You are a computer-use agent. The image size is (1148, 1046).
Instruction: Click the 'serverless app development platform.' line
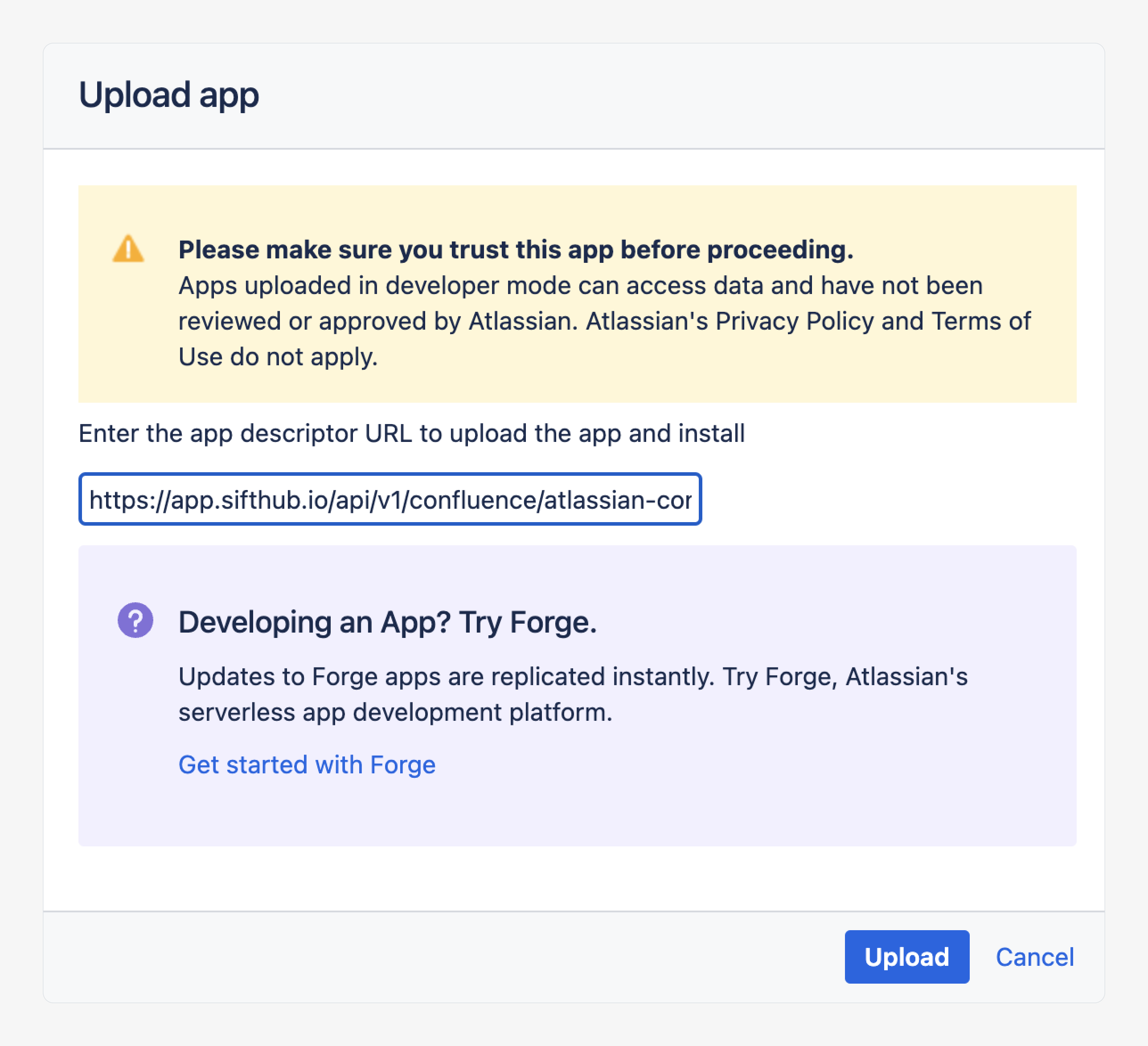[x=395, y=712]
